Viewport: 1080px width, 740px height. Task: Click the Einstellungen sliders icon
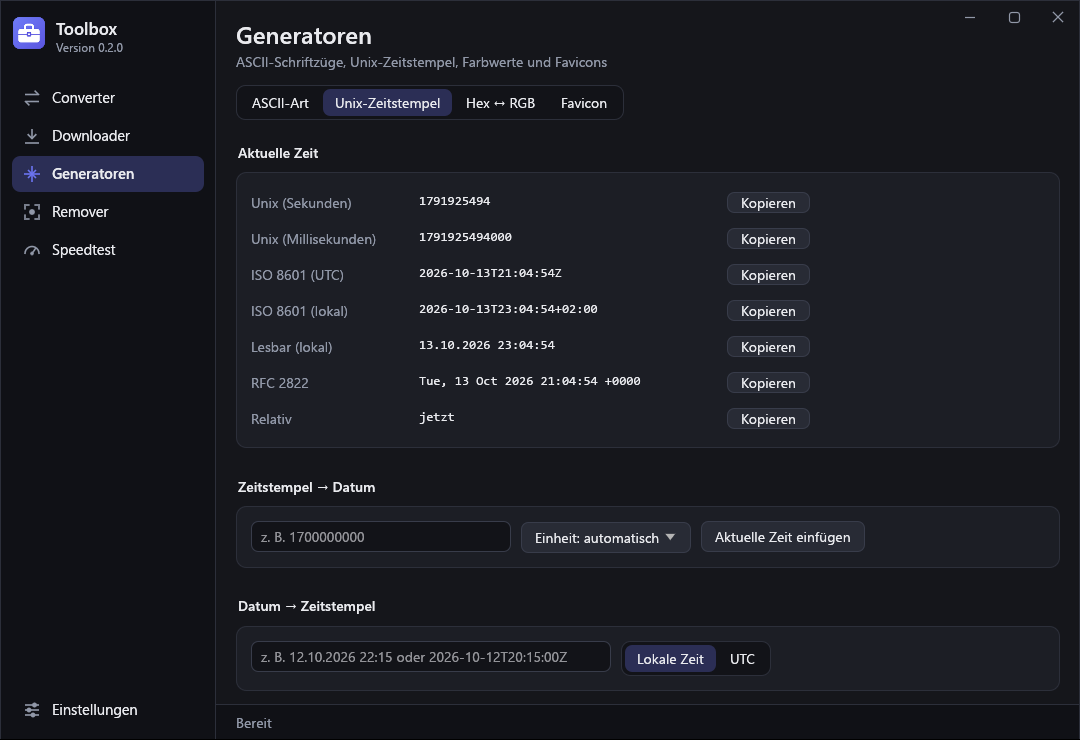[32, 710]
